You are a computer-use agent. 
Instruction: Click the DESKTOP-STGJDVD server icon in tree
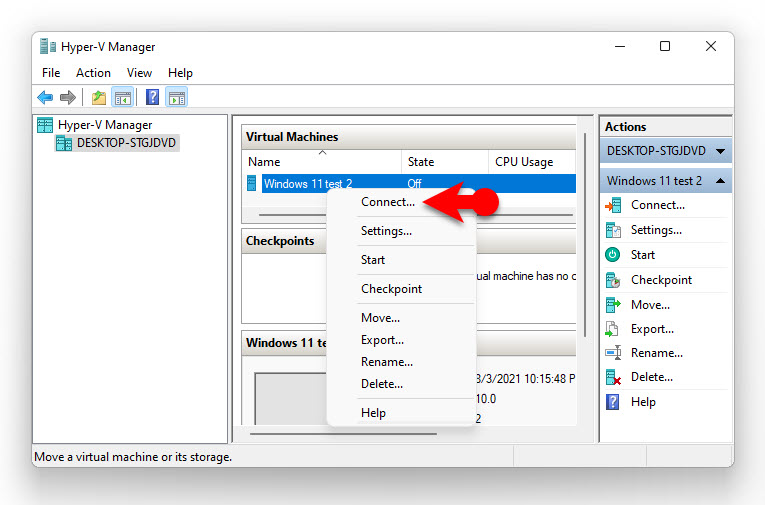pos(64,143)
